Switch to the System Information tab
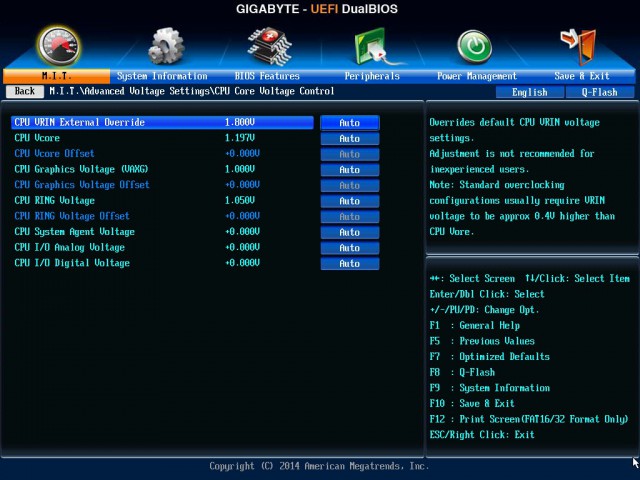Image resolution: width=640 pixels, height=480 pixels. click(x=162, y=76)
